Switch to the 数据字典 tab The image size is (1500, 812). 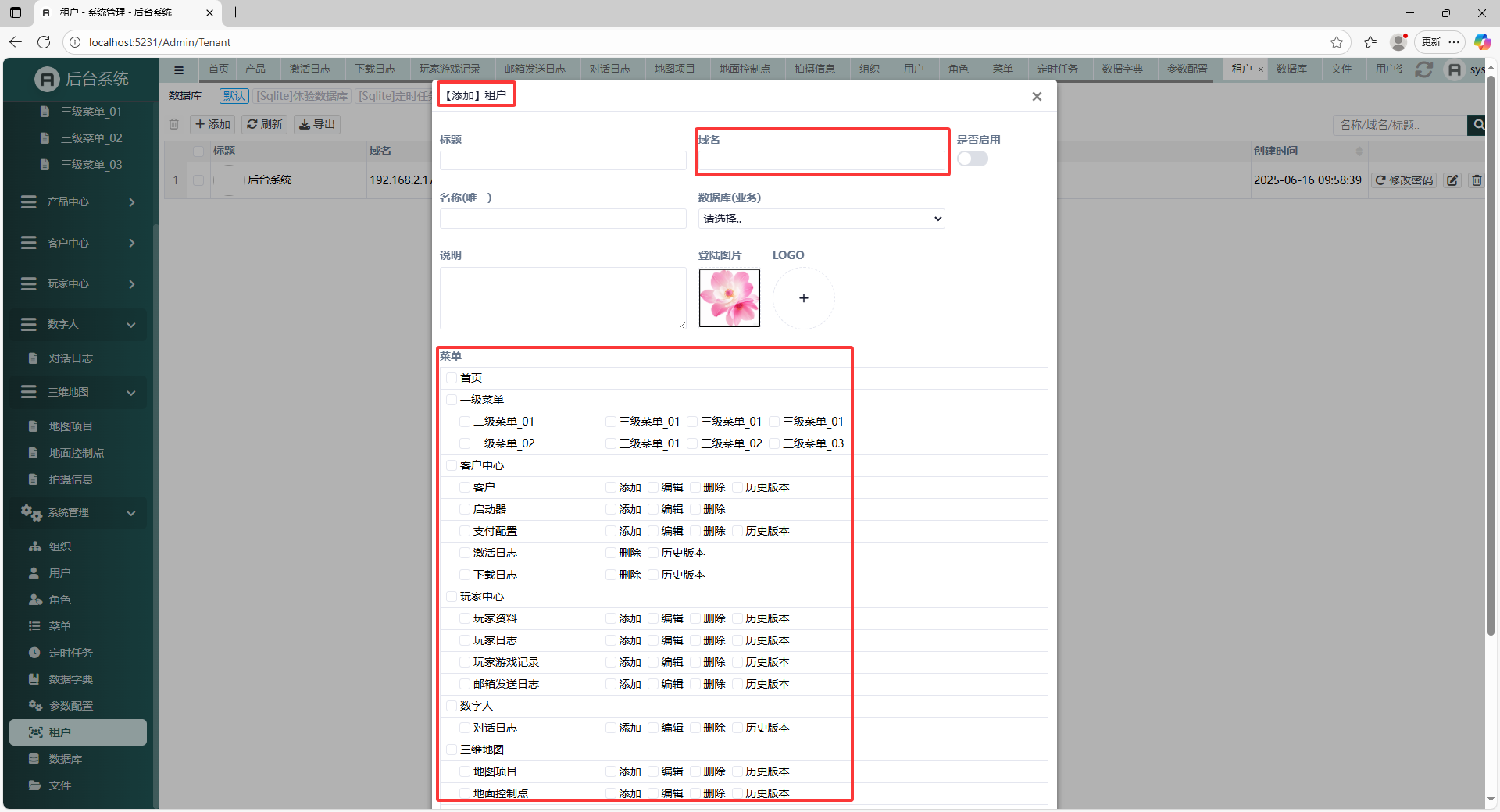[1122, 69]
